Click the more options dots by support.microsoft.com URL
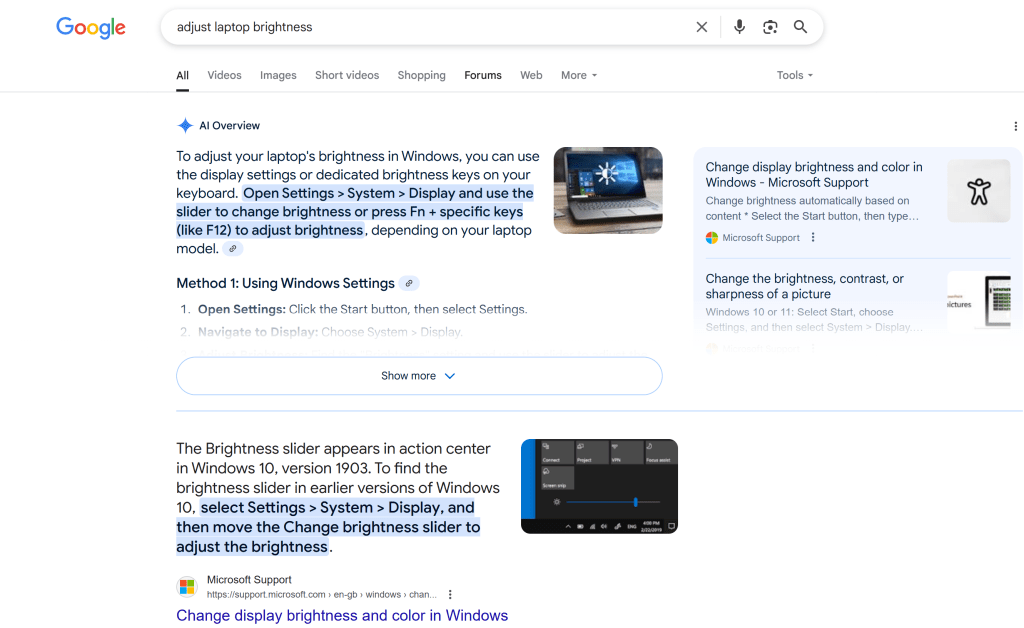The height and width of the screenshot is (628, 1024). [451, 594]
